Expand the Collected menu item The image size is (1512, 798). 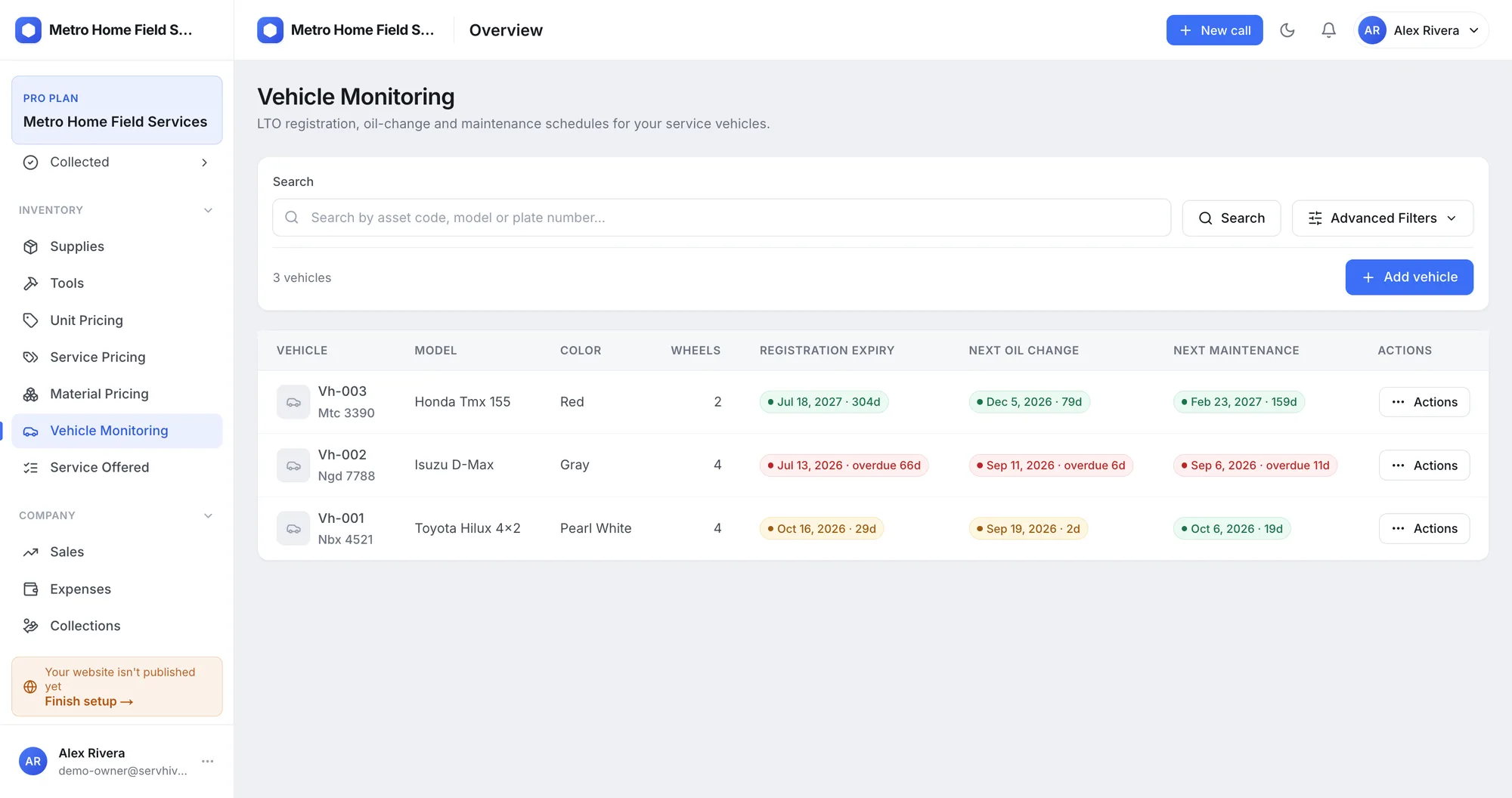pos(117,162)
